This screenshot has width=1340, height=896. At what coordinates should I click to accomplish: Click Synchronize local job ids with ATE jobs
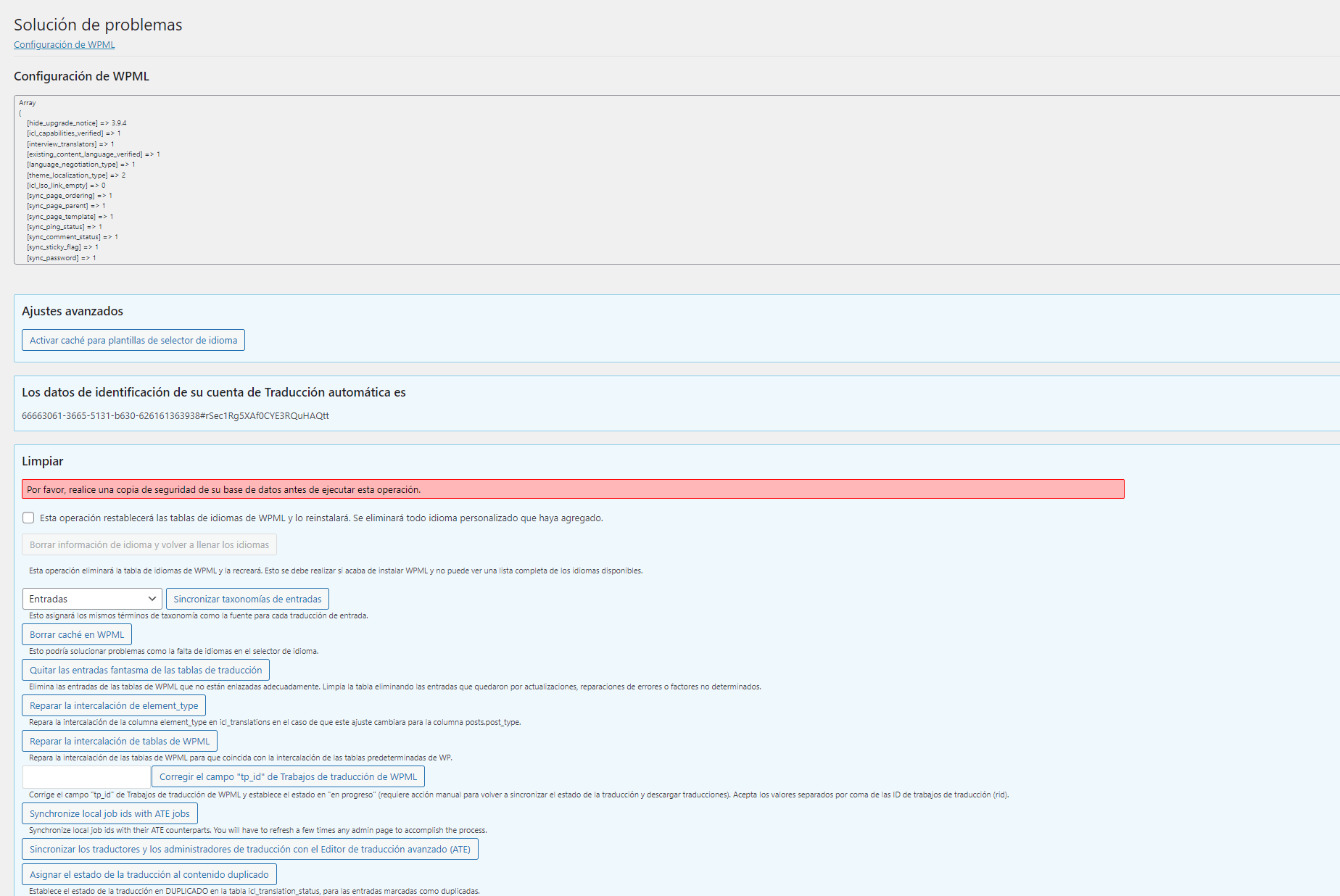coord(109,813)
